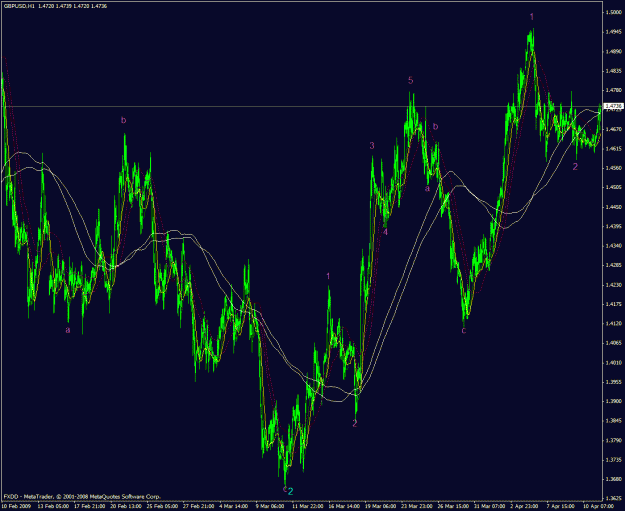Click the horizontal current-price line on the chart
The height and width of the screenshot is (511, 625).
pyautogui.click(x=302, y=106)
